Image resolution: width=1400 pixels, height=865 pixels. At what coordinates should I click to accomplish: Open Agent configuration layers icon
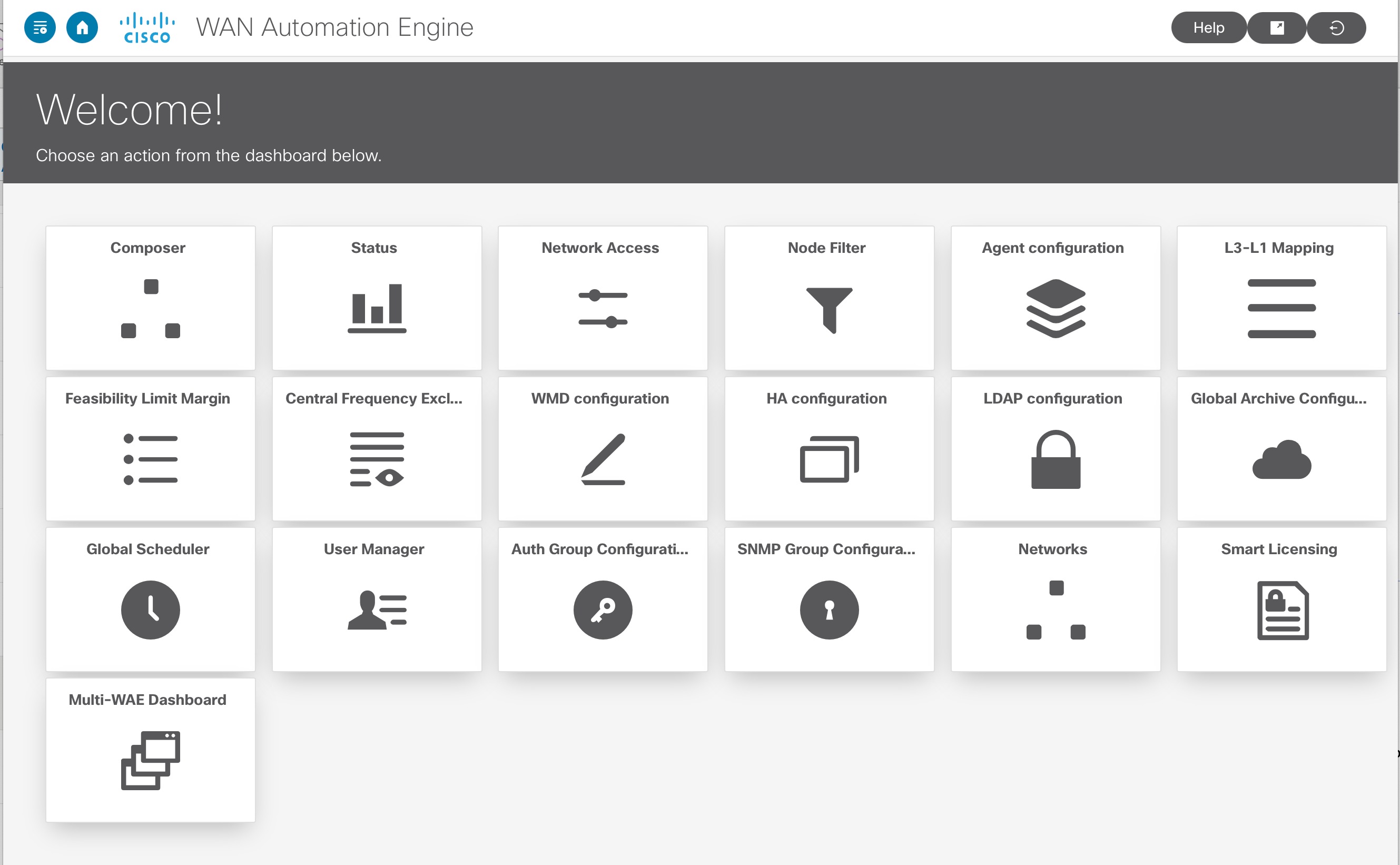point(1055,308)
